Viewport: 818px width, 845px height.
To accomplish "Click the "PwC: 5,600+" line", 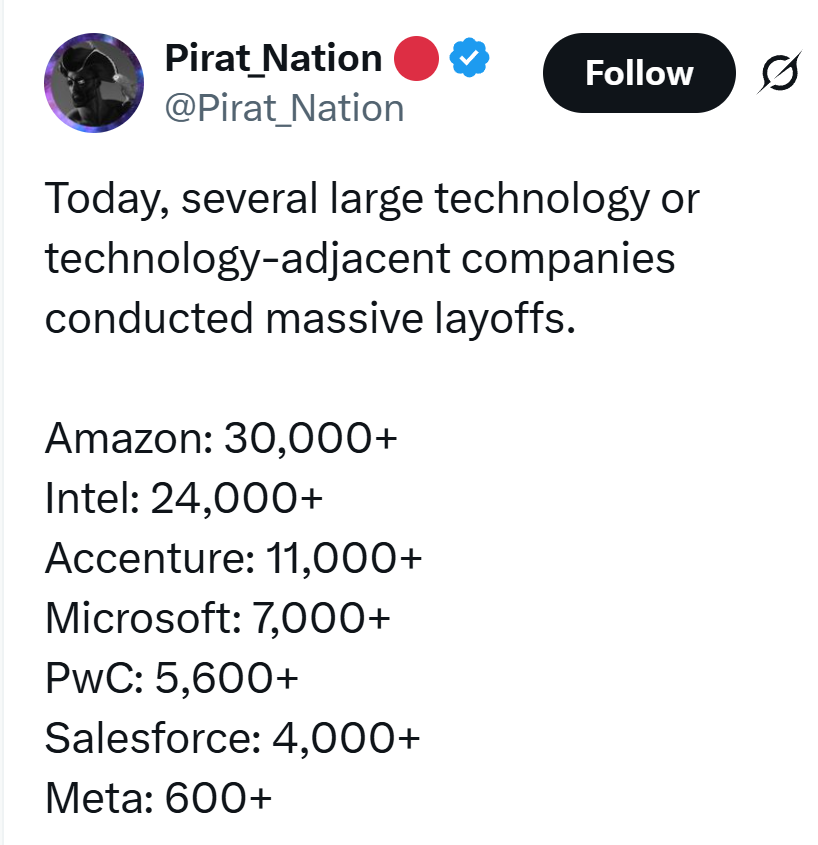I will click(172, 678).
